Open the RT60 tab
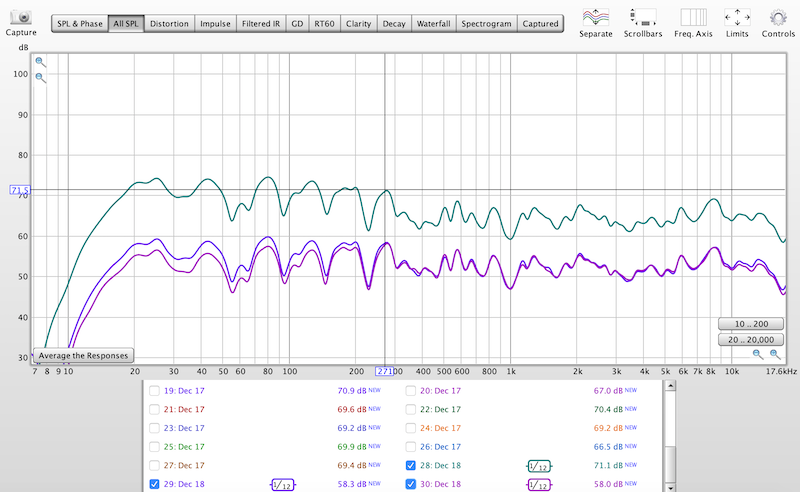Screen dimensions: 800x492 [x=324, y=23]
